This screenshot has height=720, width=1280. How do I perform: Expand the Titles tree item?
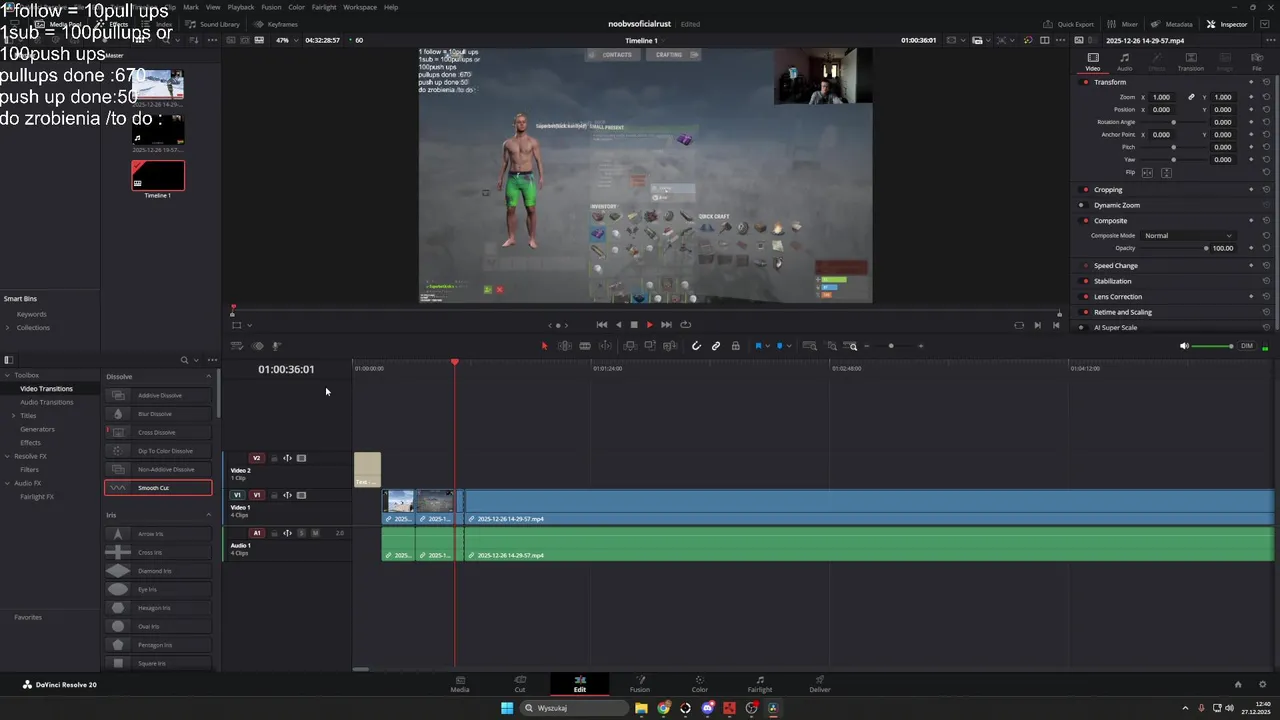tap(13, 415)
